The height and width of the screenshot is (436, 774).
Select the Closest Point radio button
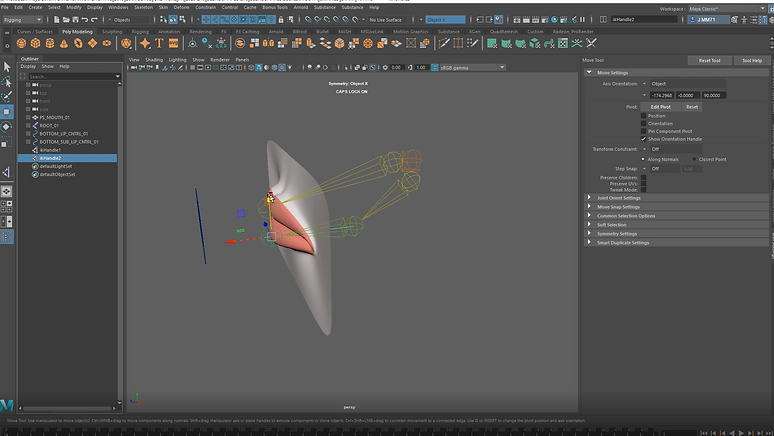point(694,159)
